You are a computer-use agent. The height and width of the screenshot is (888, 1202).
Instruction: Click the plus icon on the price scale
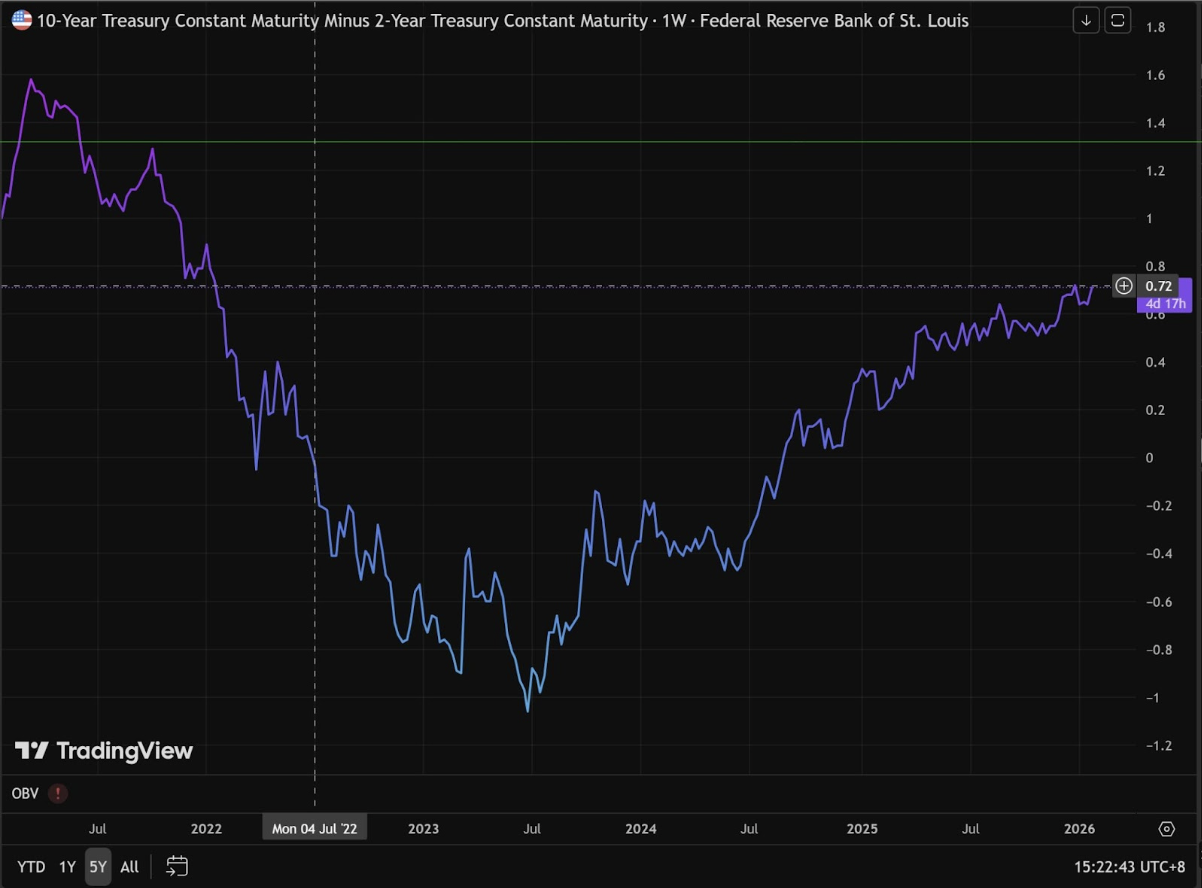pyautogui.click(x=1124, y=286)
